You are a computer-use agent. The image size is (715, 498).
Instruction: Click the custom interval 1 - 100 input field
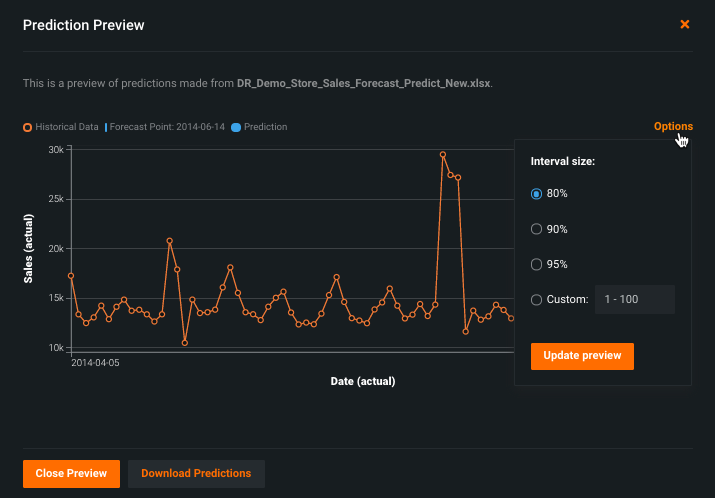[635, 300]
